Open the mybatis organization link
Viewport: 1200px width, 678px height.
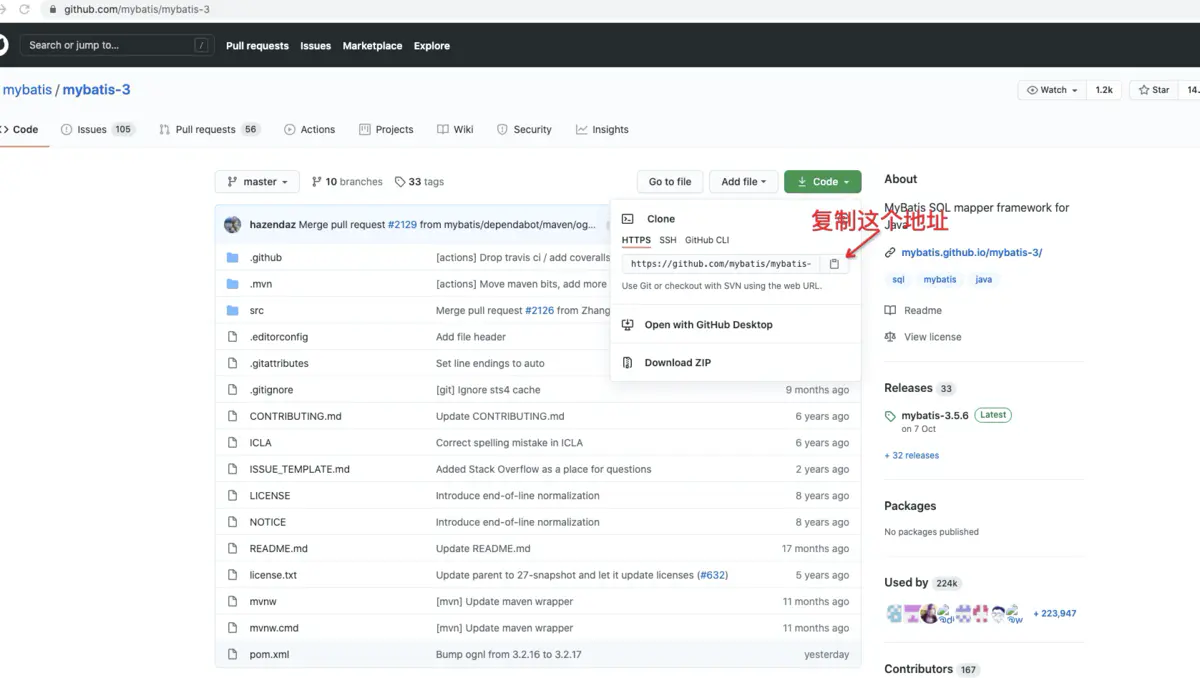27,90
